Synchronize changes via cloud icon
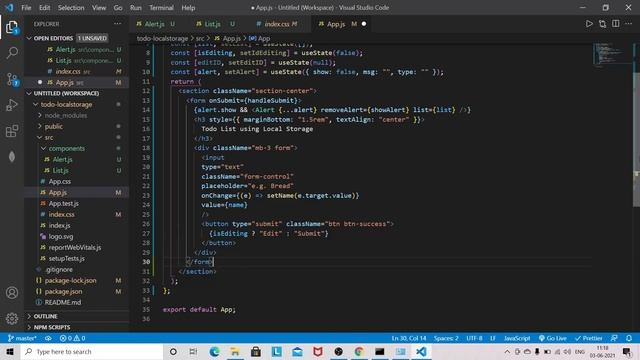This screenshot has height=360, width=640. tap(48, 338)
